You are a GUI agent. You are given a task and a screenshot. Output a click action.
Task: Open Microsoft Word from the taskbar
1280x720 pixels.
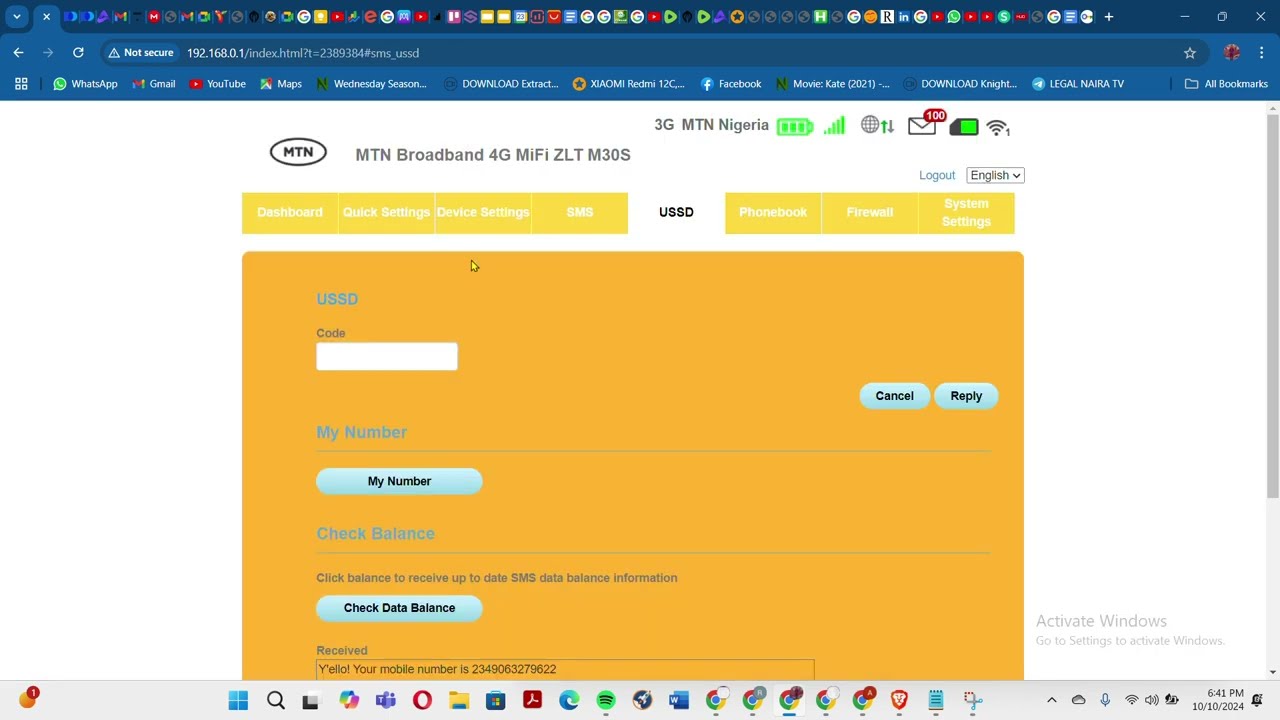(x=679, y=701)
